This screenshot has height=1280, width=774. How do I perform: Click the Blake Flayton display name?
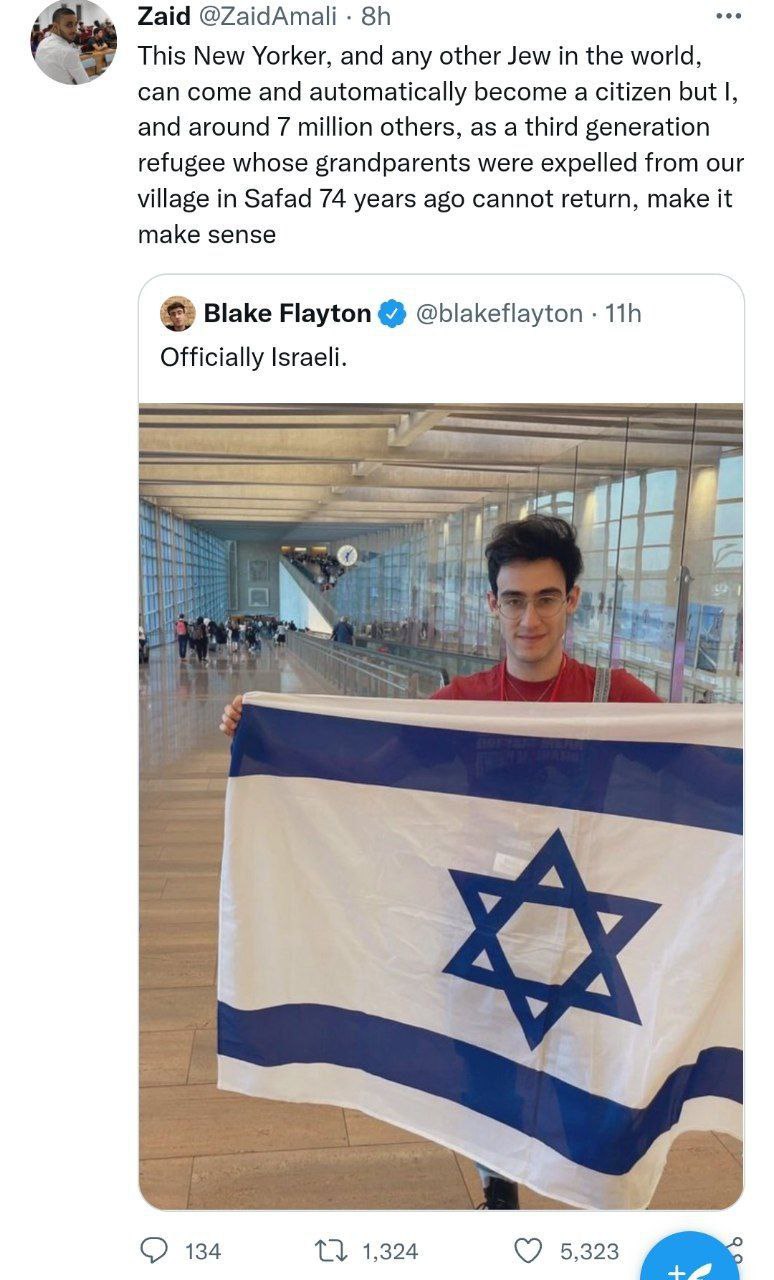[287, 313]
